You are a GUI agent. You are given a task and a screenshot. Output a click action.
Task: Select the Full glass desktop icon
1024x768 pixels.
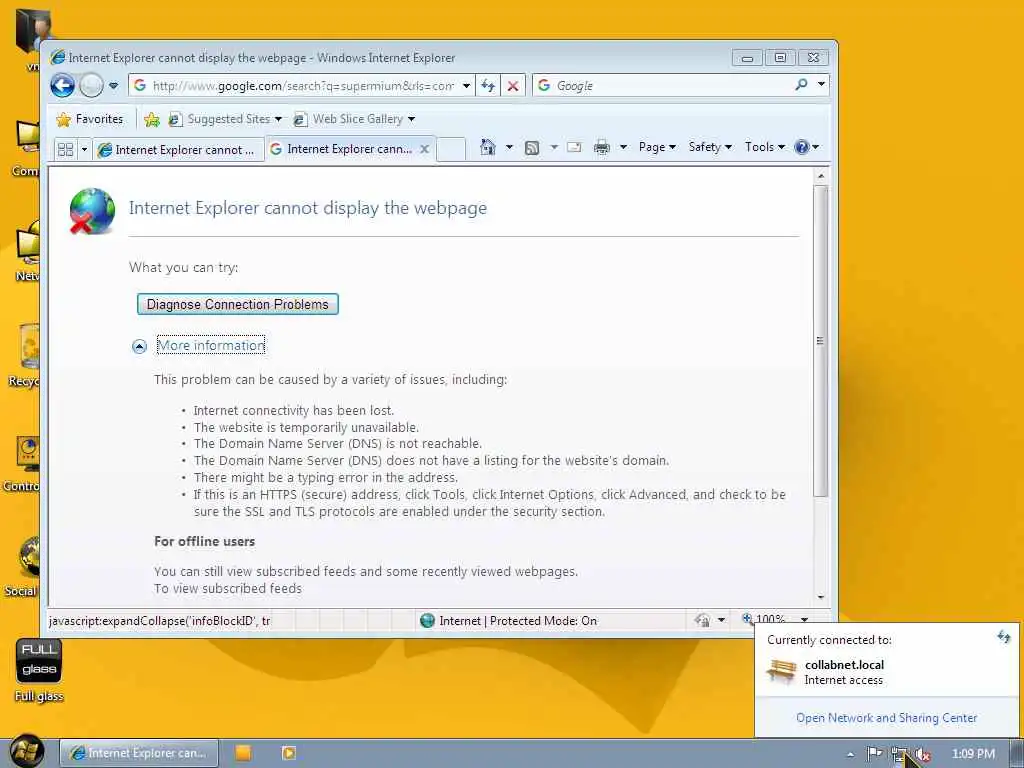click(x=39, y=669)
